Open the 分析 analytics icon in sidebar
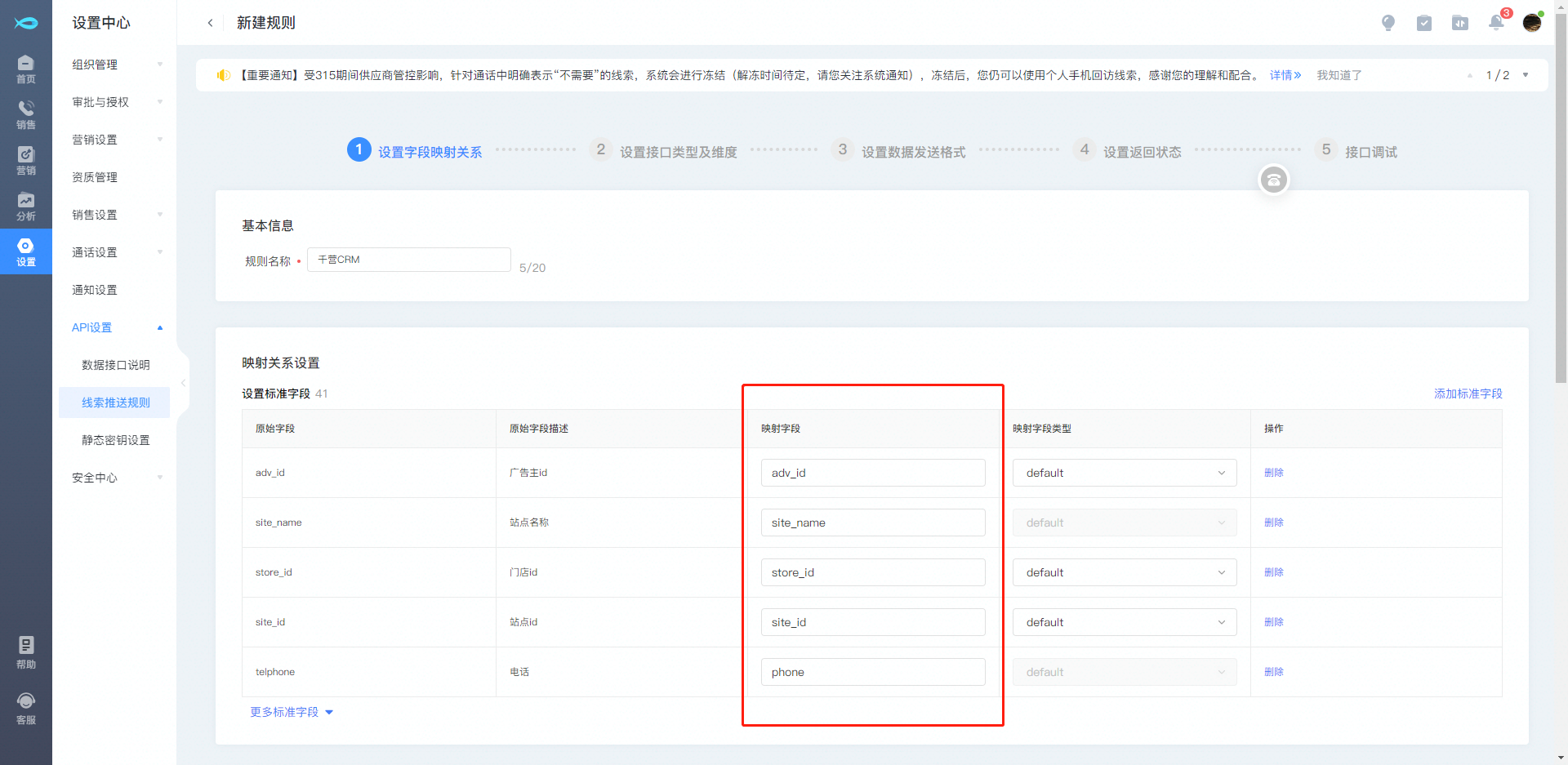The width and height of the screenshot is (1568, 765). pyautogui.click(x=25, y=206)
